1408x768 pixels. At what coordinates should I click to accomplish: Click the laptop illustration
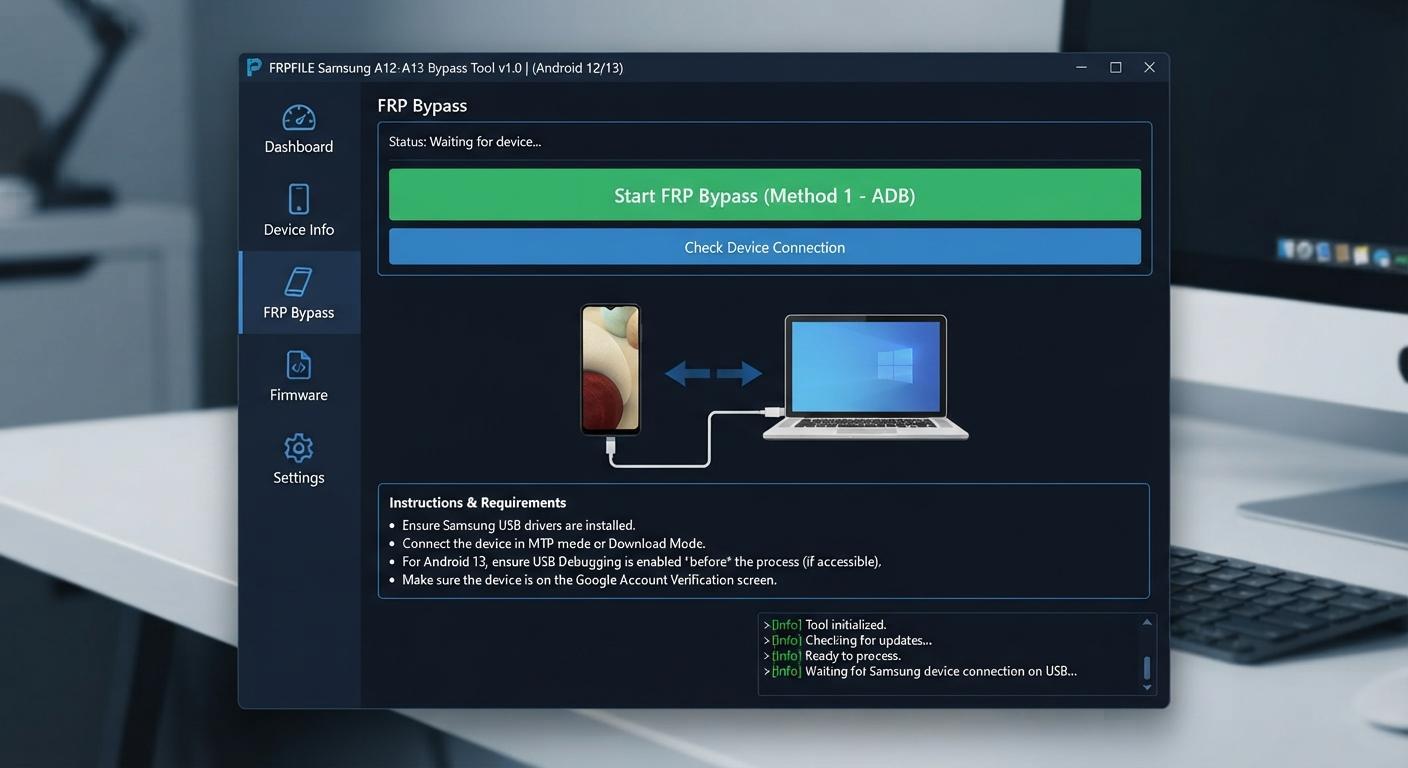pos(866,377)
